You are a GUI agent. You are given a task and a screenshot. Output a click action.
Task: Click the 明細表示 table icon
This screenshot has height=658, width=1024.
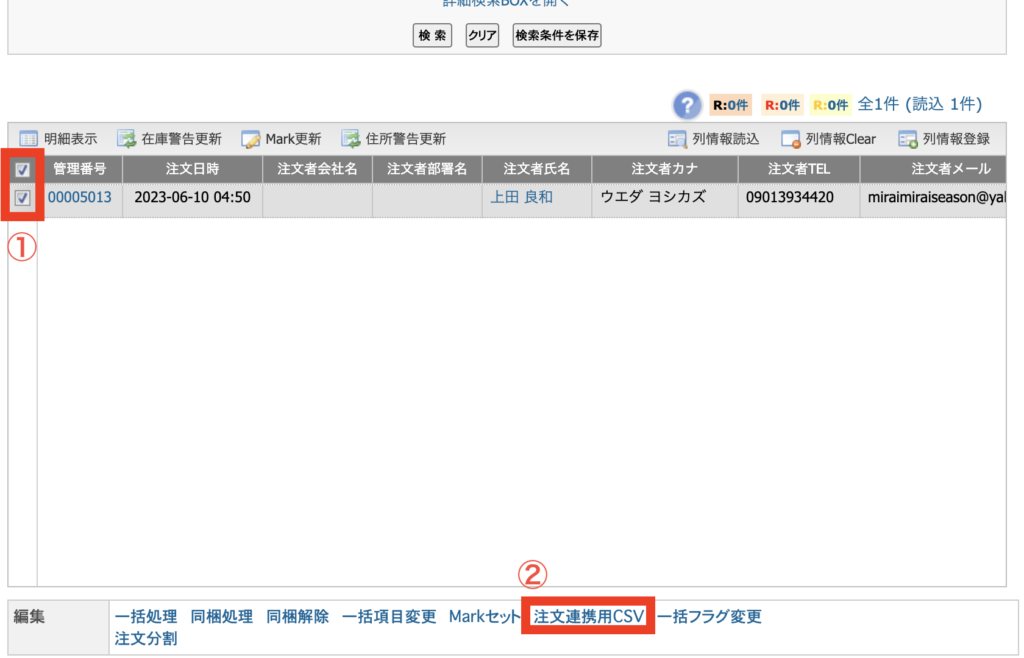[28, 138]
